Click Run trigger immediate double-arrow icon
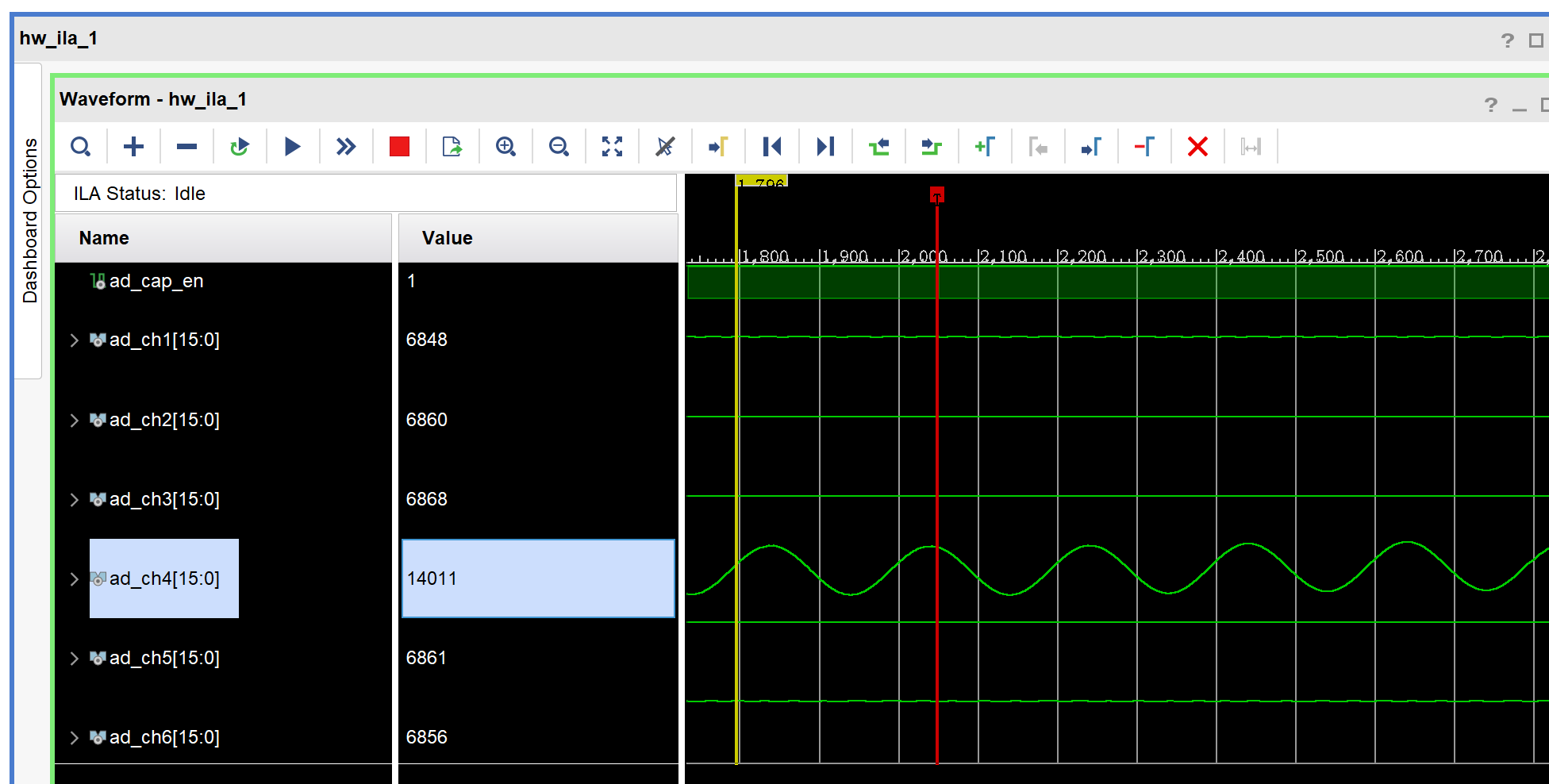Viewport: 1549px width, 784px height. coord(346,147)
